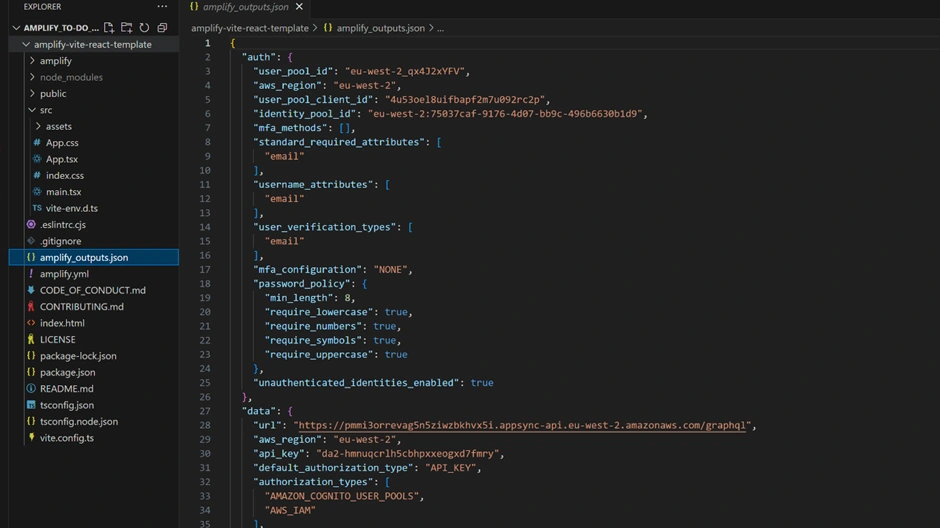
Task: Click the amplify_outputs.json breadcrumb item
Action: 380,28
